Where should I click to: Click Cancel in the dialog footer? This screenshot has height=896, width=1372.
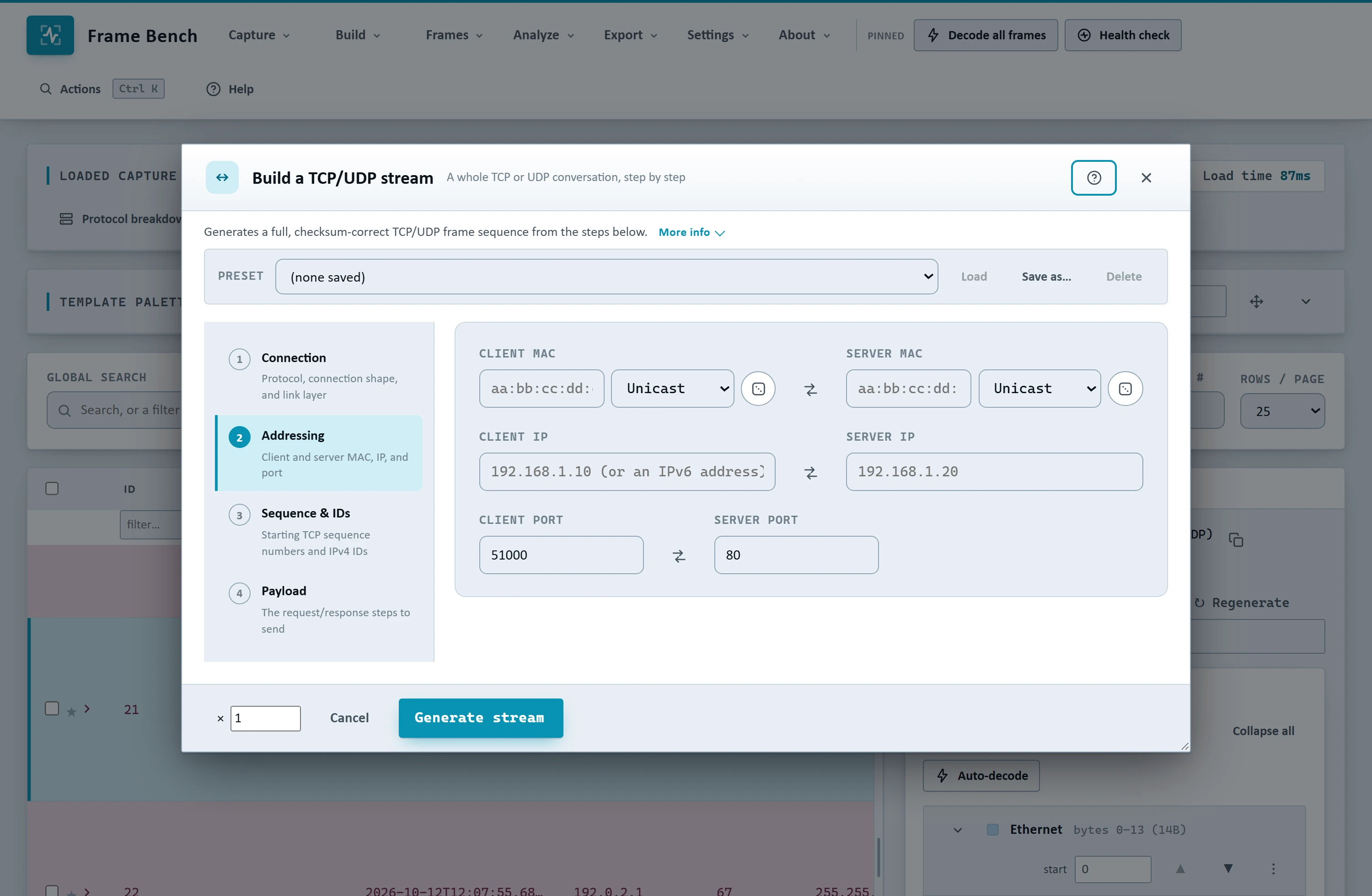coord(349,718)
